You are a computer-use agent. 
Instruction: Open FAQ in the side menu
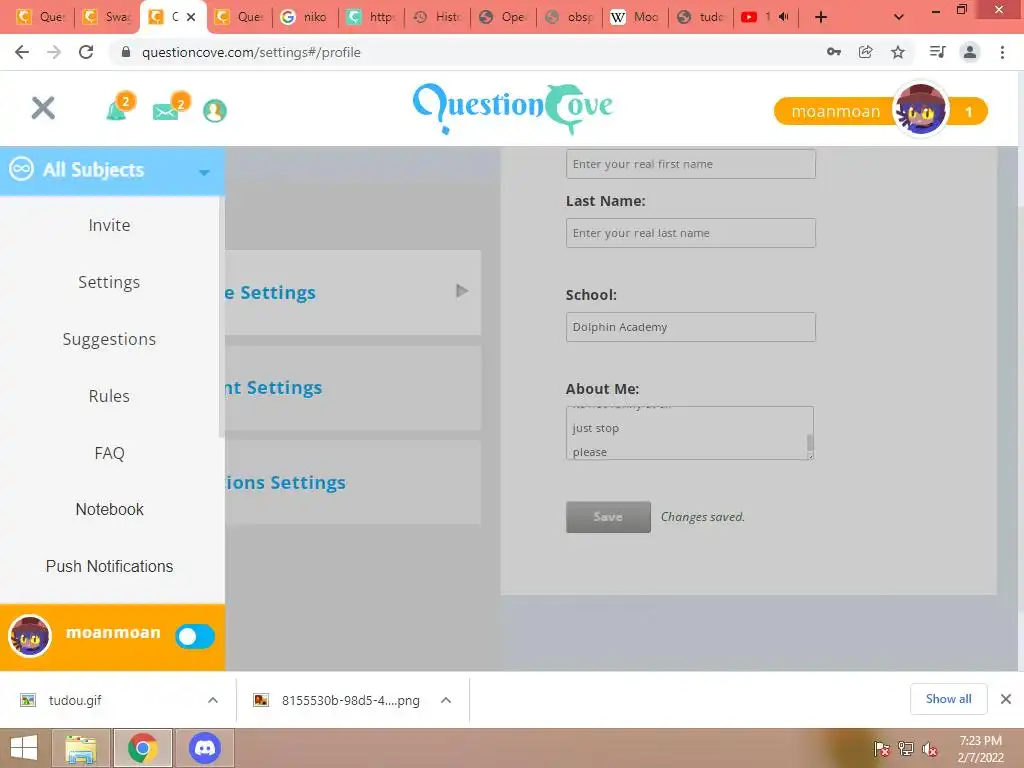coord(109,453)
